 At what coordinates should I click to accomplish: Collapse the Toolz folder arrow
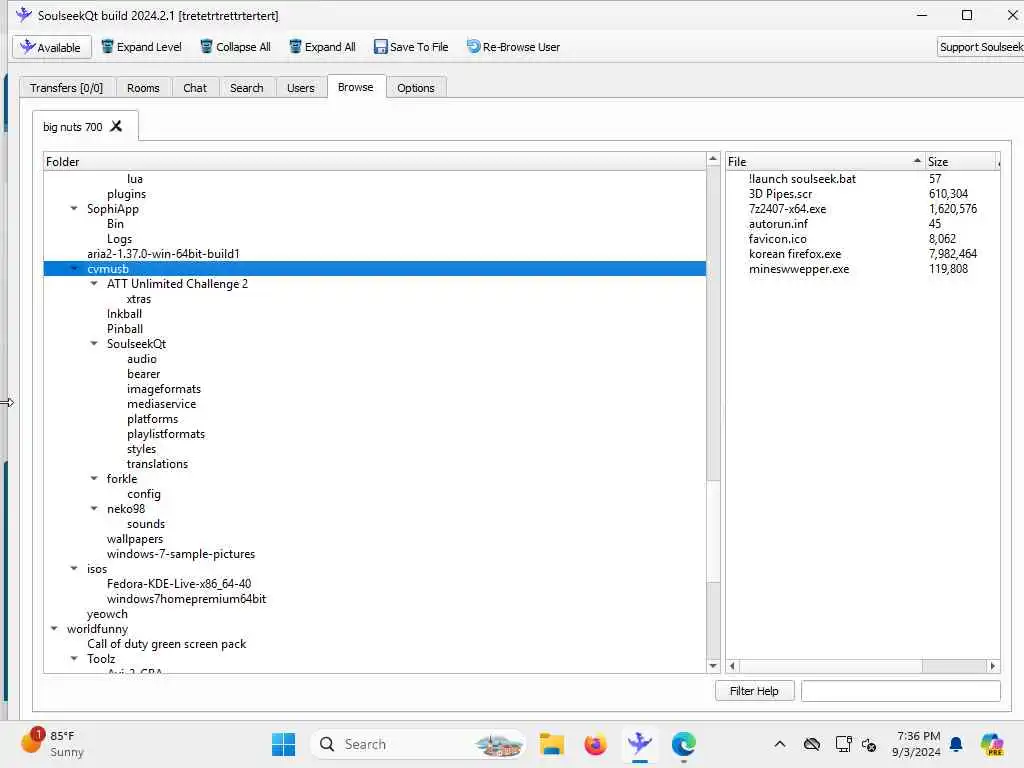pyautogui.click(x=74, y=659)
